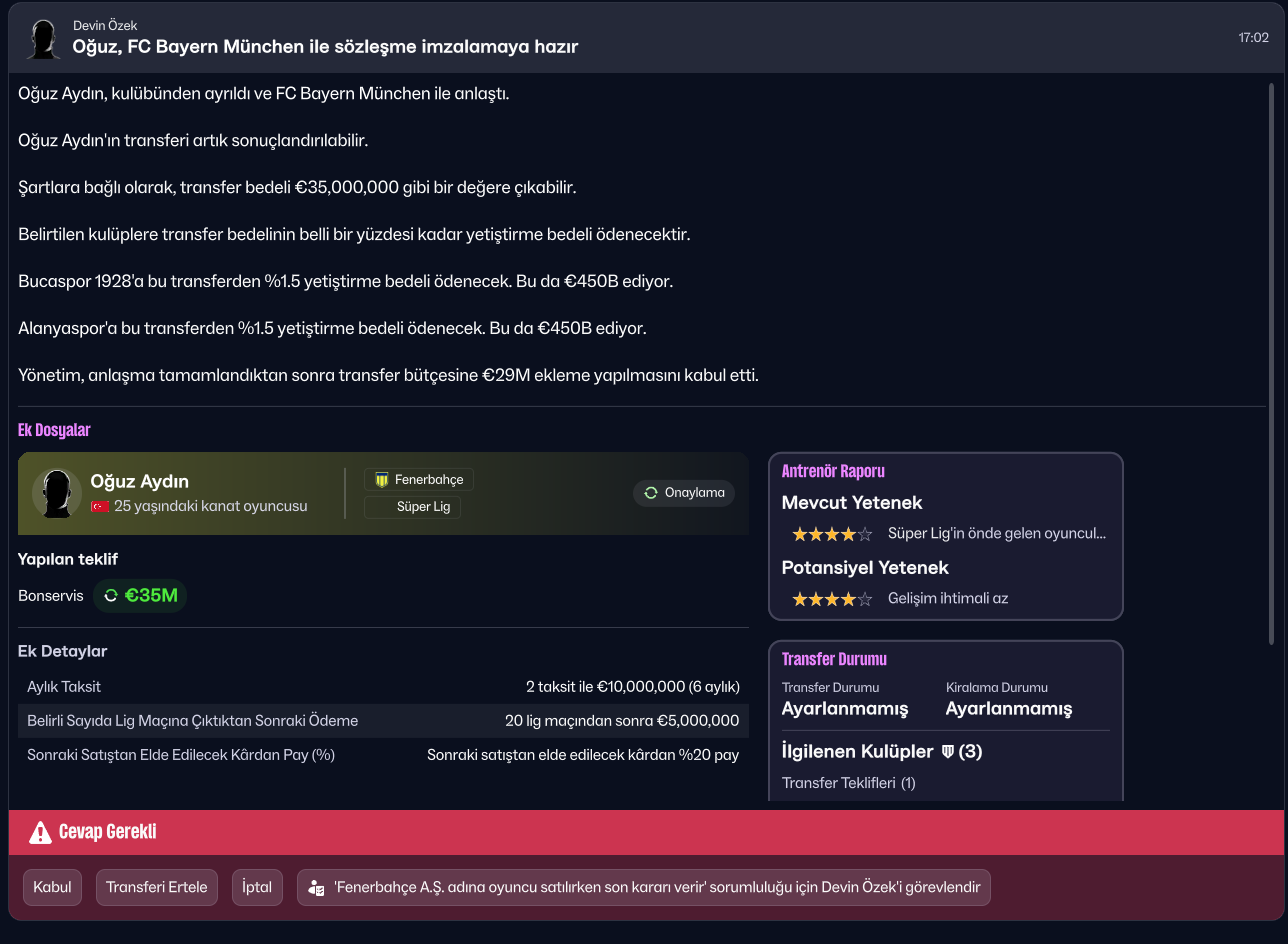Click the Onaylama status pill
Viewport: 1288px width, 944px height.
coord(684,493)
